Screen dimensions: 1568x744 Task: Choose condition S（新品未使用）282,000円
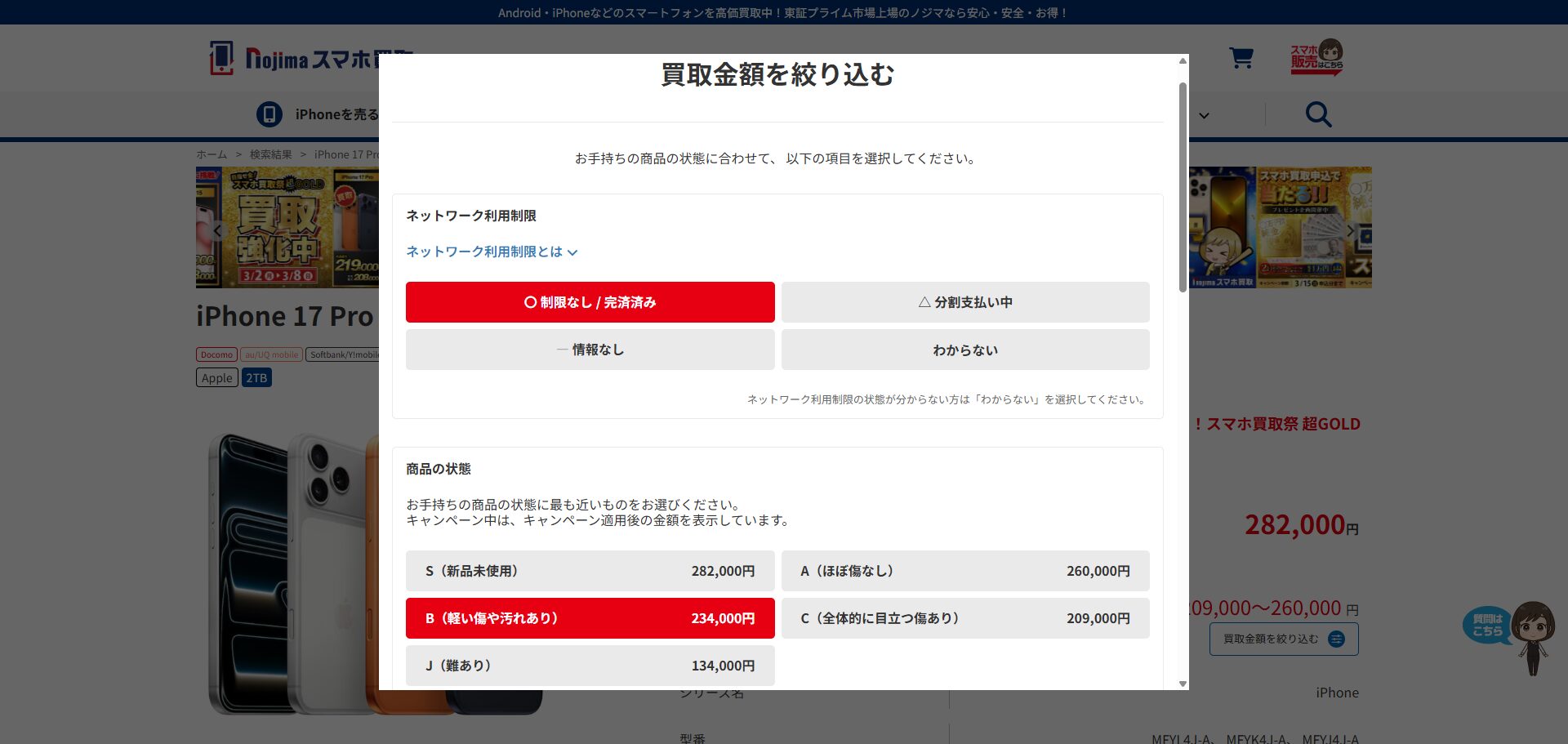tap(590, 571)
